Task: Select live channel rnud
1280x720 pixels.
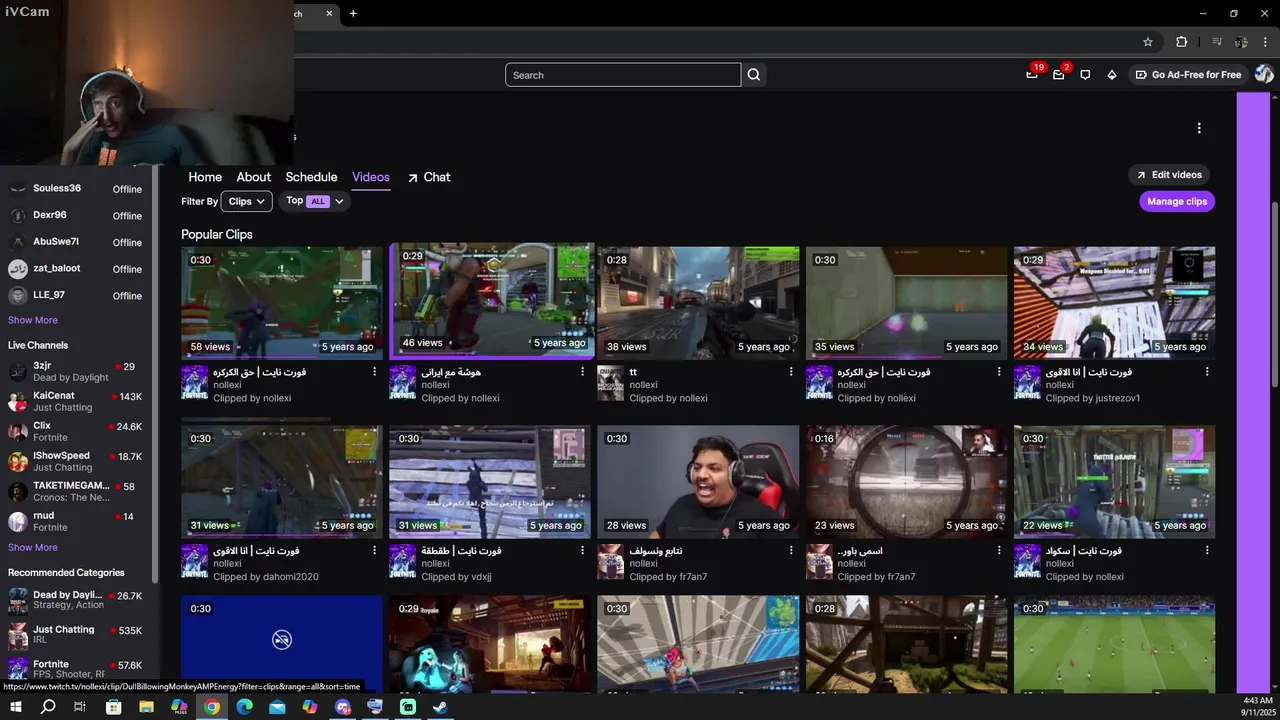Action: (x=76, y=521)
